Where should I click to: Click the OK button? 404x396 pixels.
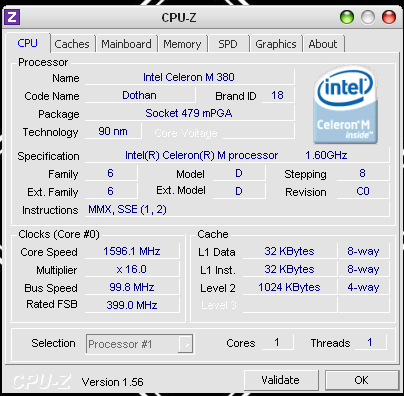point(362,380)
